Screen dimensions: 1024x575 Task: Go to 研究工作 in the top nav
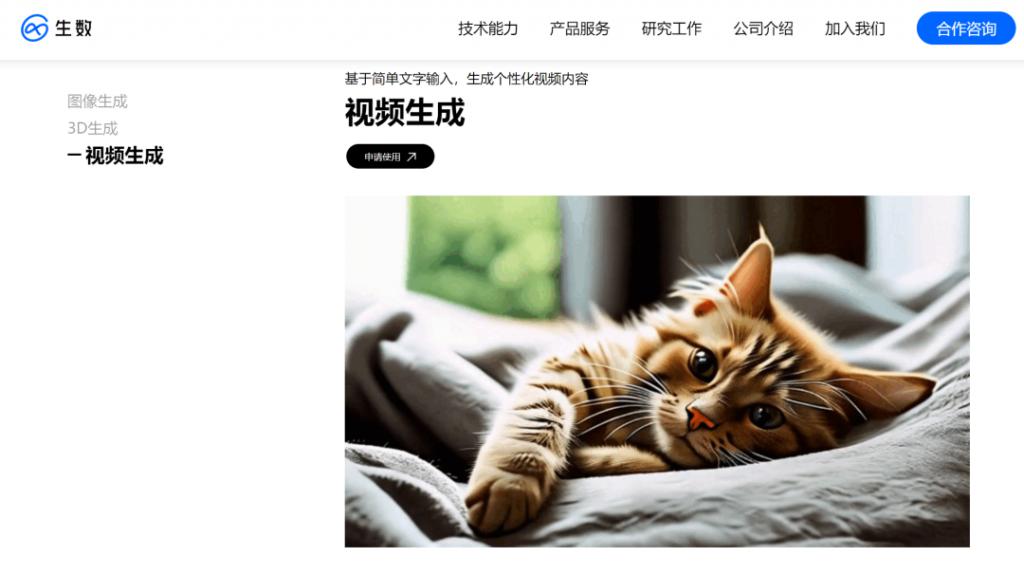coord(671,29)
